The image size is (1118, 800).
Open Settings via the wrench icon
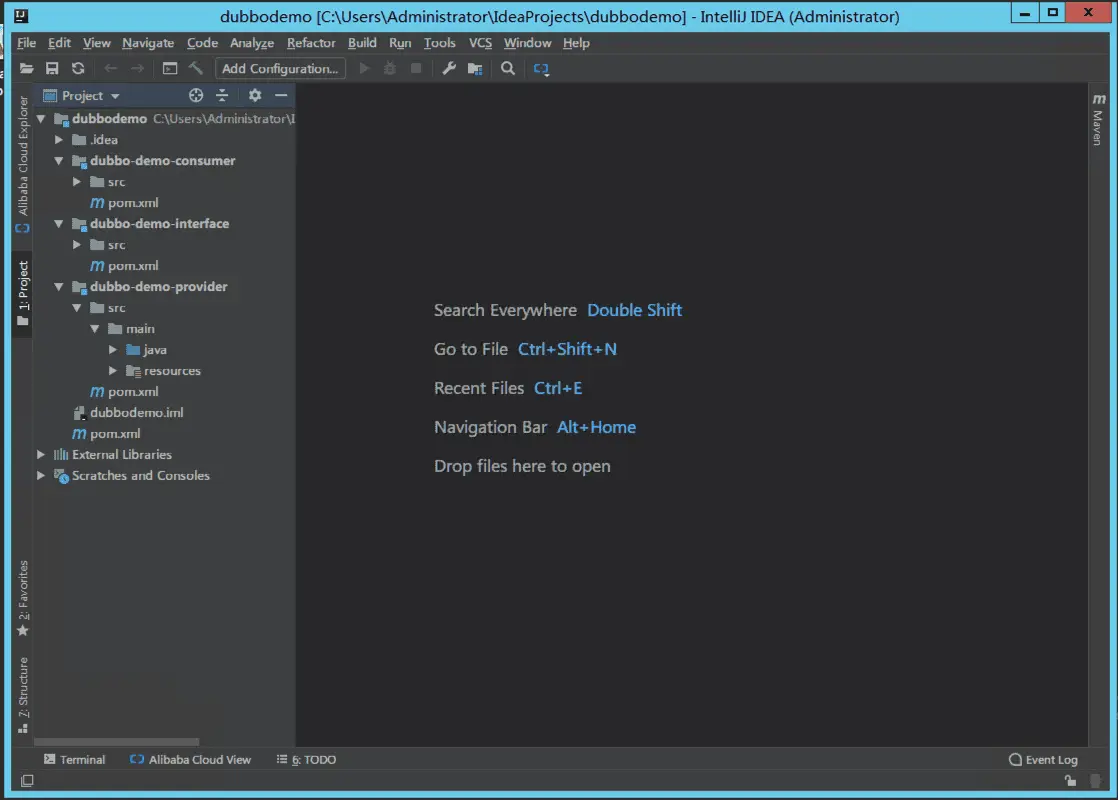[448, 68]
